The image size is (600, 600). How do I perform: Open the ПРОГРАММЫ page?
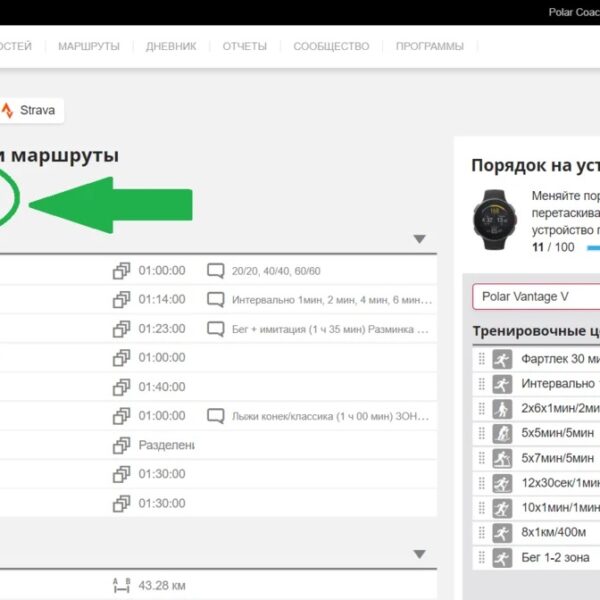pyautogui.click(x=429, y=46)
